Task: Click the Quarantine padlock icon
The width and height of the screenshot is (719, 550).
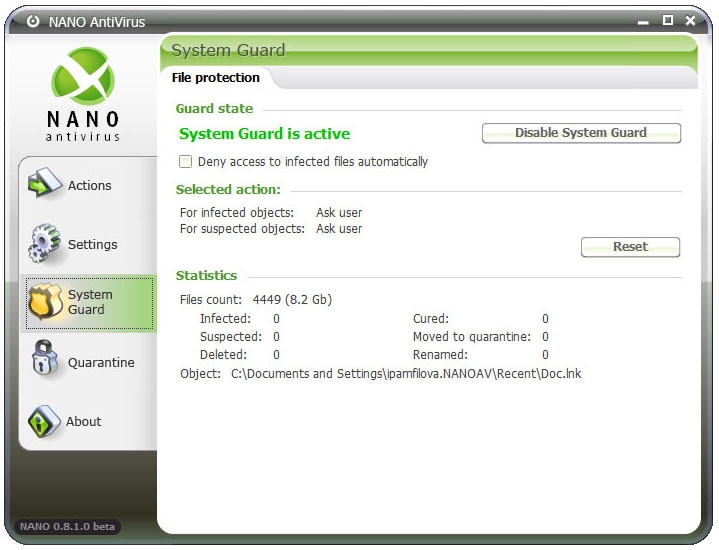Action: click(x=44, y=358)
